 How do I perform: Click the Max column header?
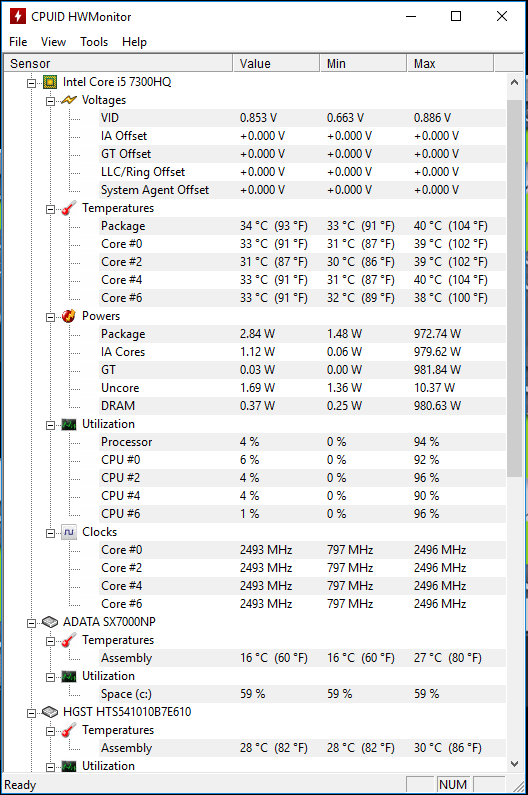450,63
